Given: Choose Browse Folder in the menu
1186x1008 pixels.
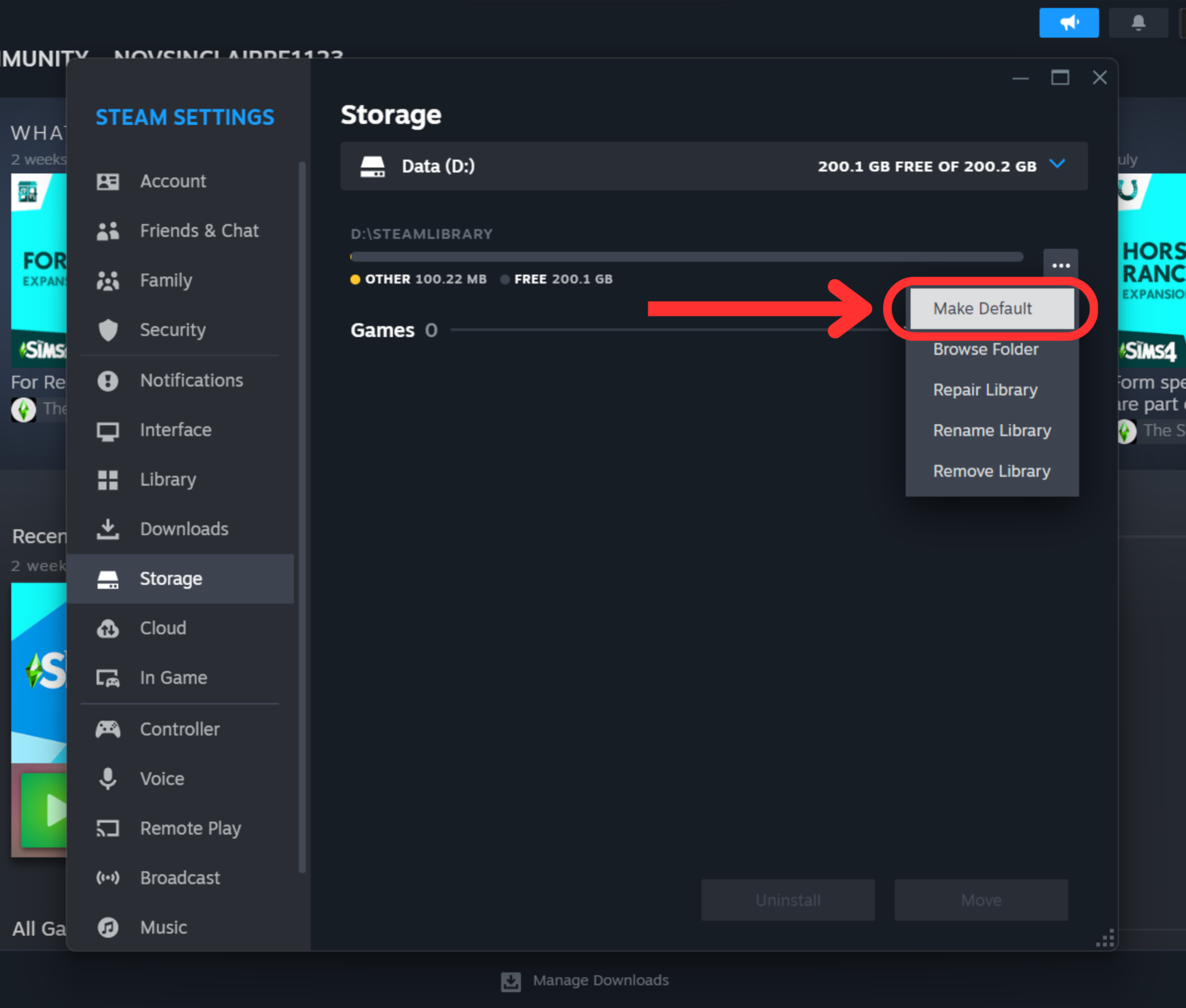Looking at the screenshot, I should [985, 349].
